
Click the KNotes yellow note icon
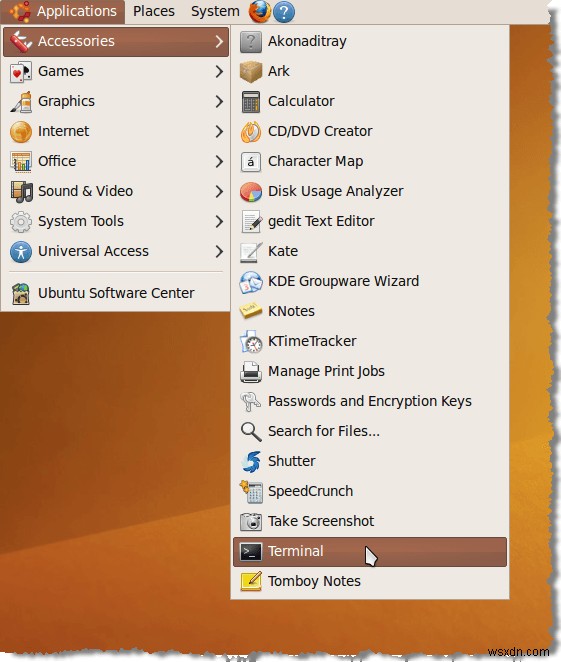(251, 311)
